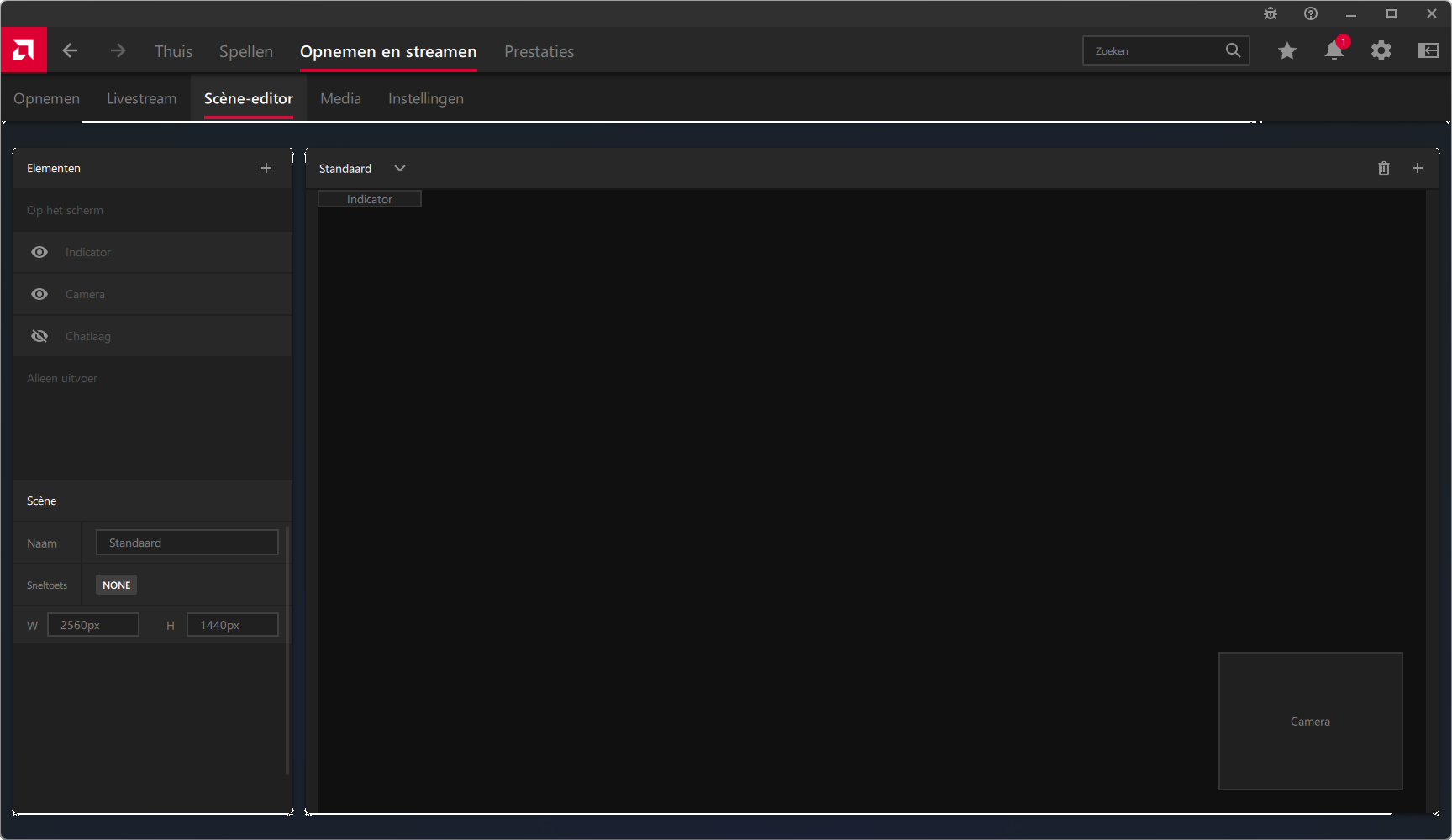Click the AMD logo home icon
Viewport: 1452px width, 840px height.
click(x=24, y=50)
